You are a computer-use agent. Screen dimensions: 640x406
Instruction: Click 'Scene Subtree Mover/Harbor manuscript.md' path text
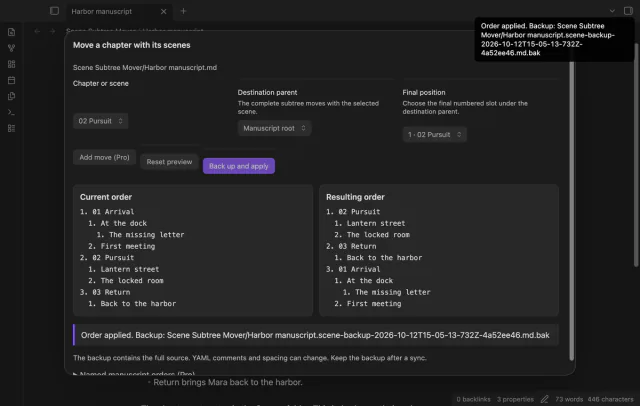point(145,67)
